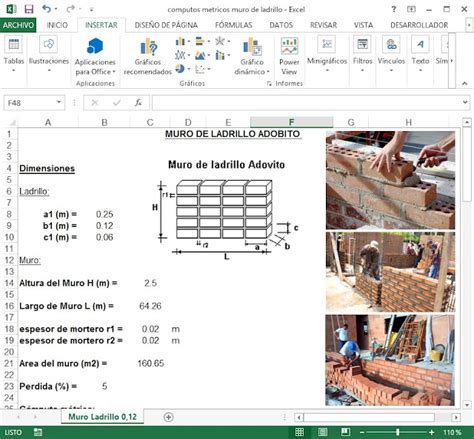Collapse the ribbon
The width and height of the screenshot is (474, 439).
(465, 84)
